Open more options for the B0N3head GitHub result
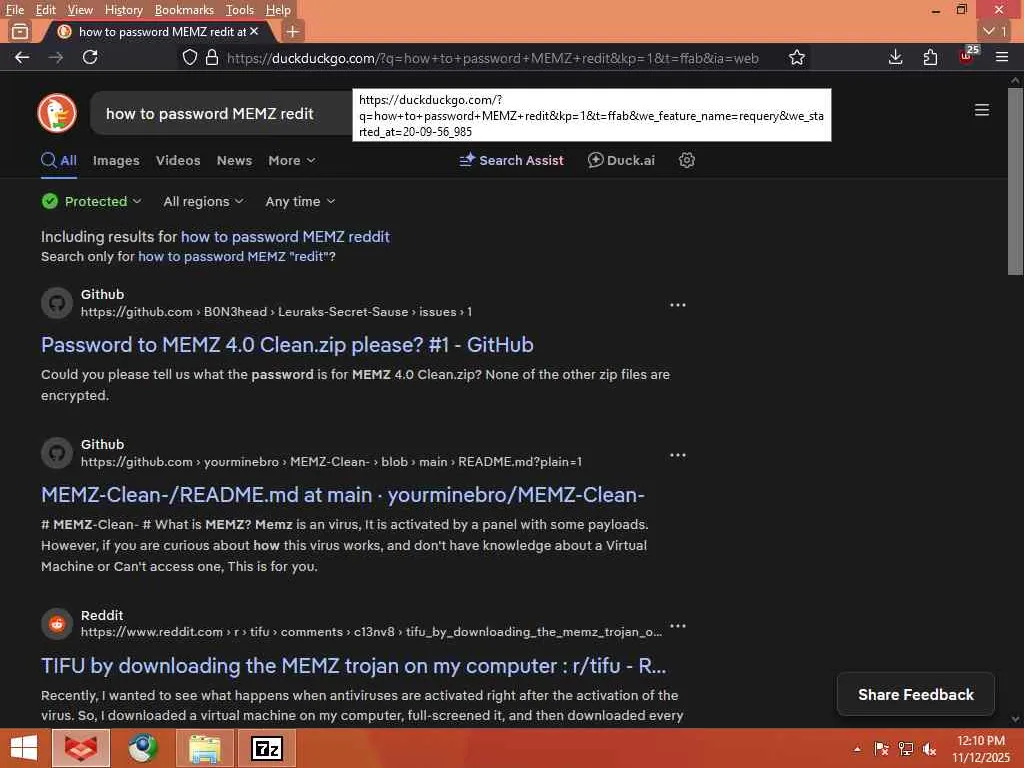1024x768 pixels. tap(678, 305)
